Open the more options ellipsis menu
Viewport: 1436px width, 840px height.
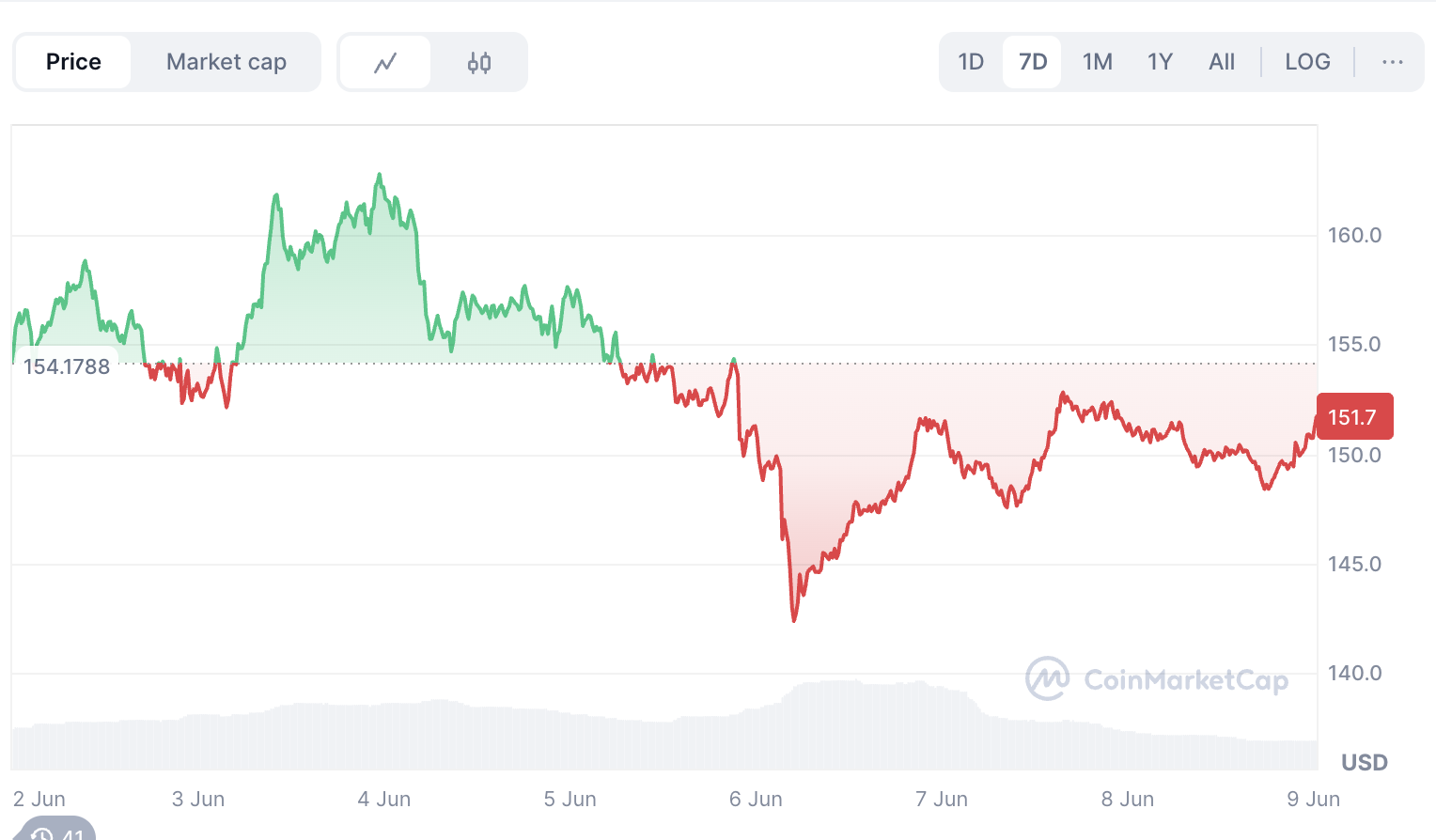coord(1392,62)
